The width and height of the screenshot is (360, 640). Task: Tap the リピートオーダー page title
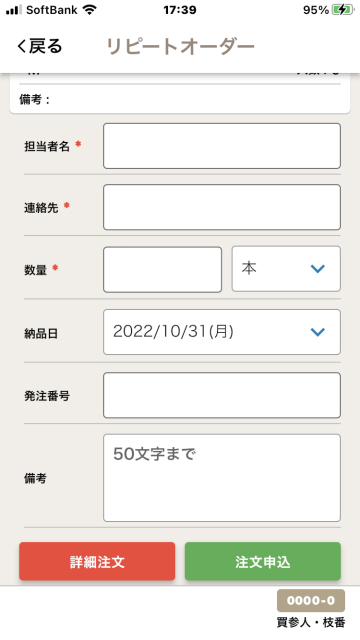pos(180,47)
